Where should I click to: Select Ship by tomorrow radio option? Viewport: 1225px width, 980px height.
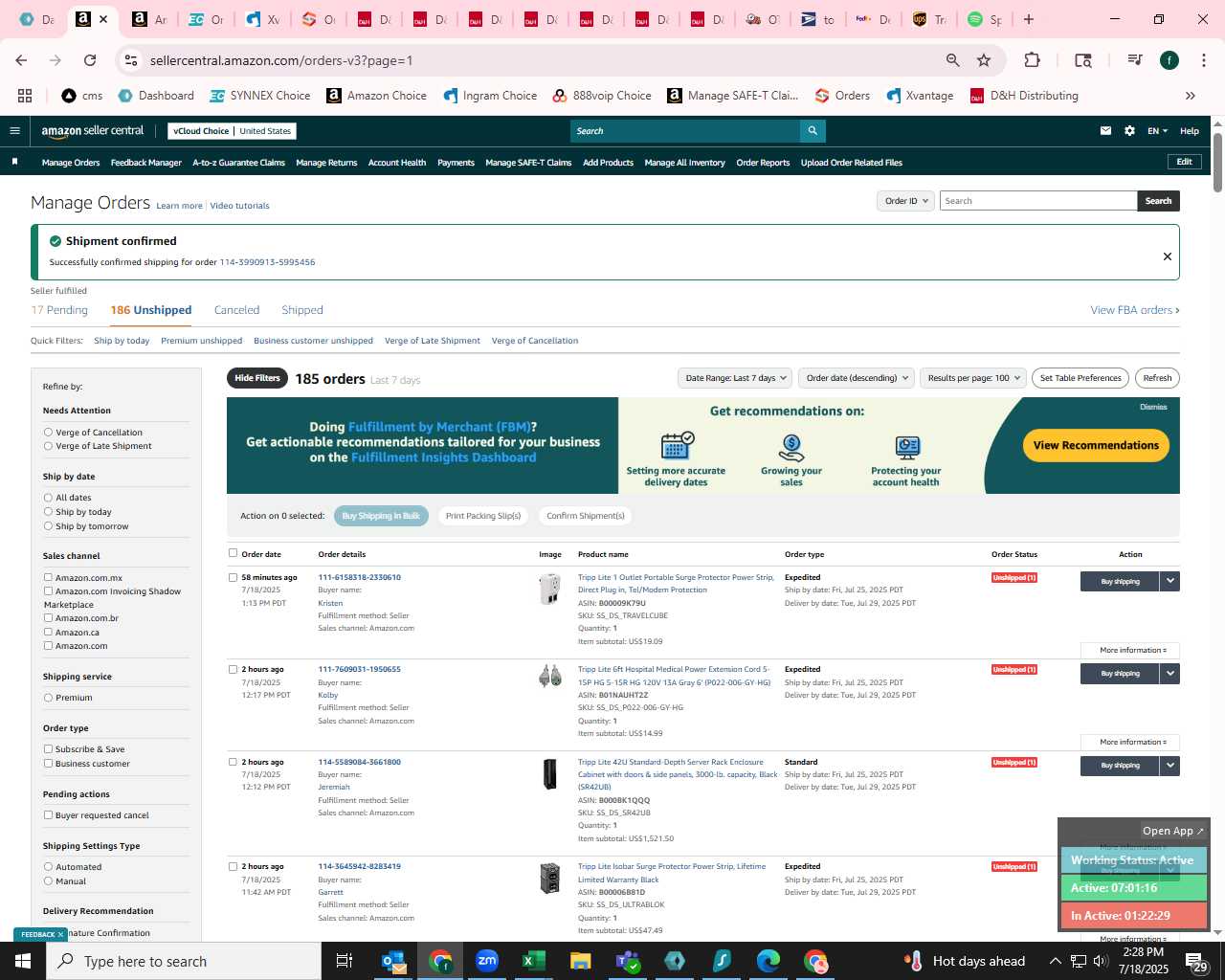[x=48, y=526]
